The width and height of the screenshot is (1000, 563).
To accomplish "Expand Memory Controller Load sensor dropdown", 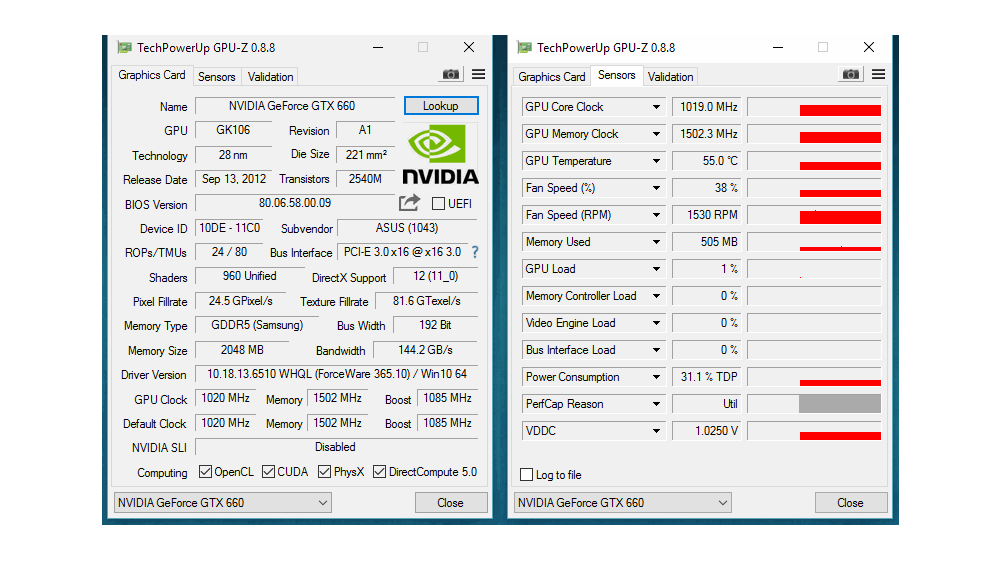I will click(656, 296).
